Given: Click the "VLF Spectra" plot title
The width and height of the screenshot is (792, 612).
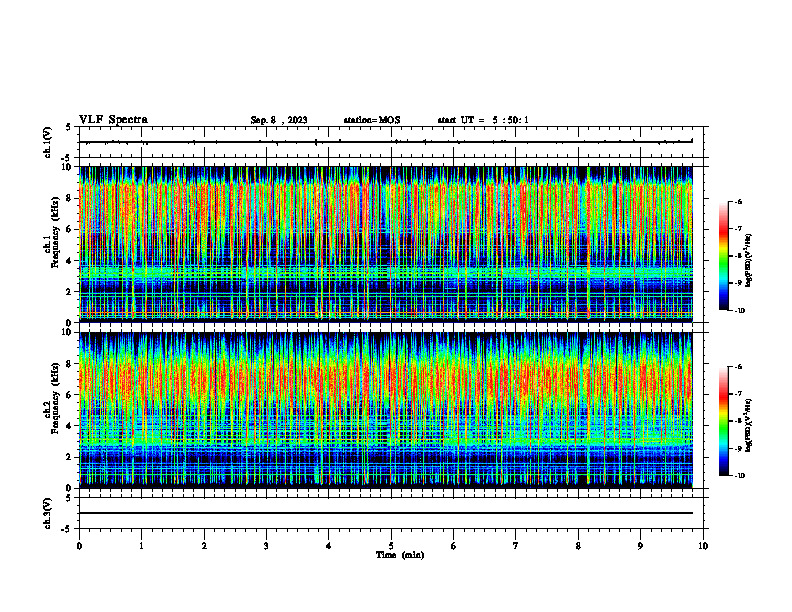Looking at the screenshot, I should (x=113, y=120).
